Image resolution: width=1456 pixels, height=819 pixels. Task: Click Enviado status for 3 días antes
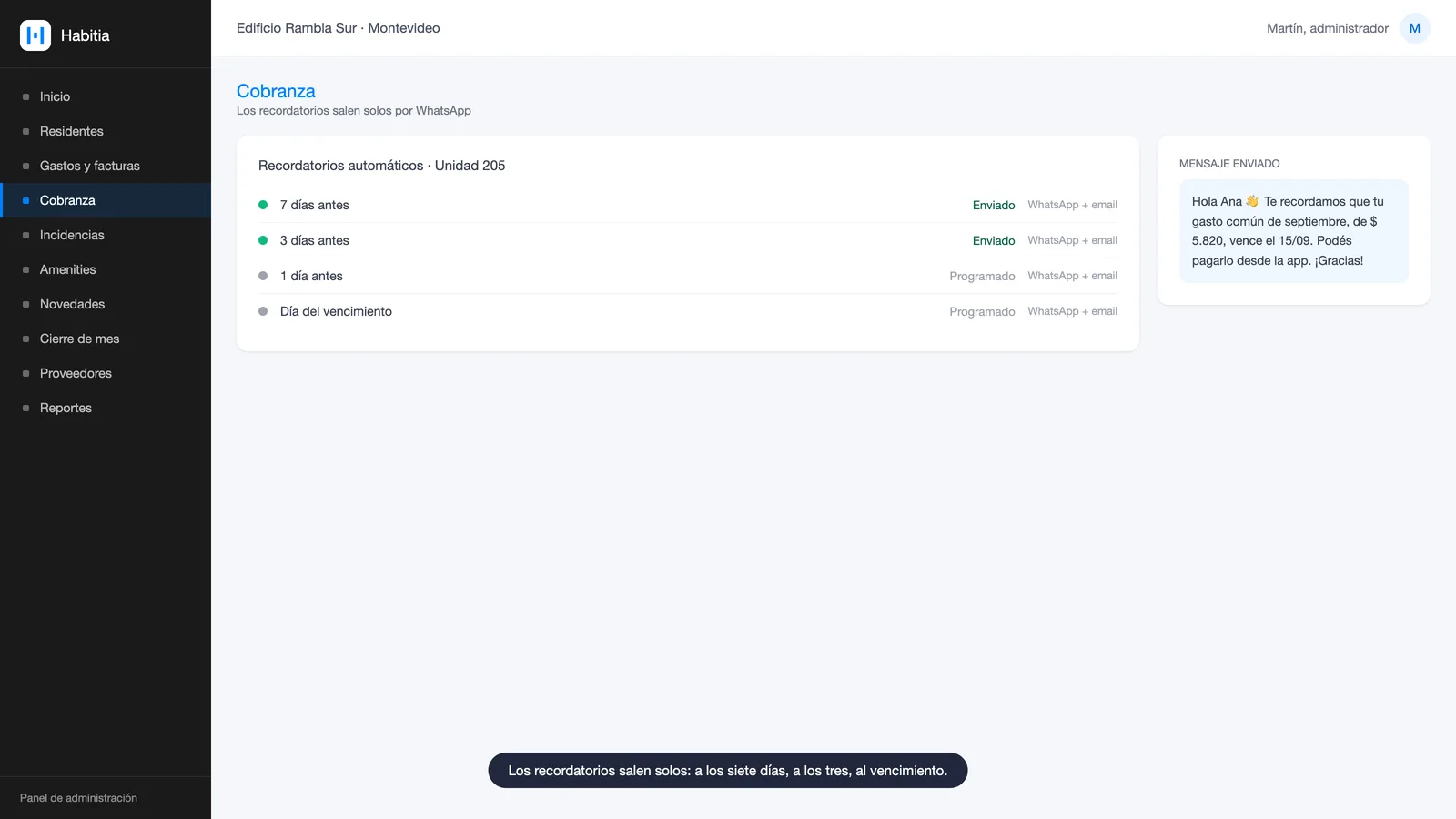tap(994, 240)
